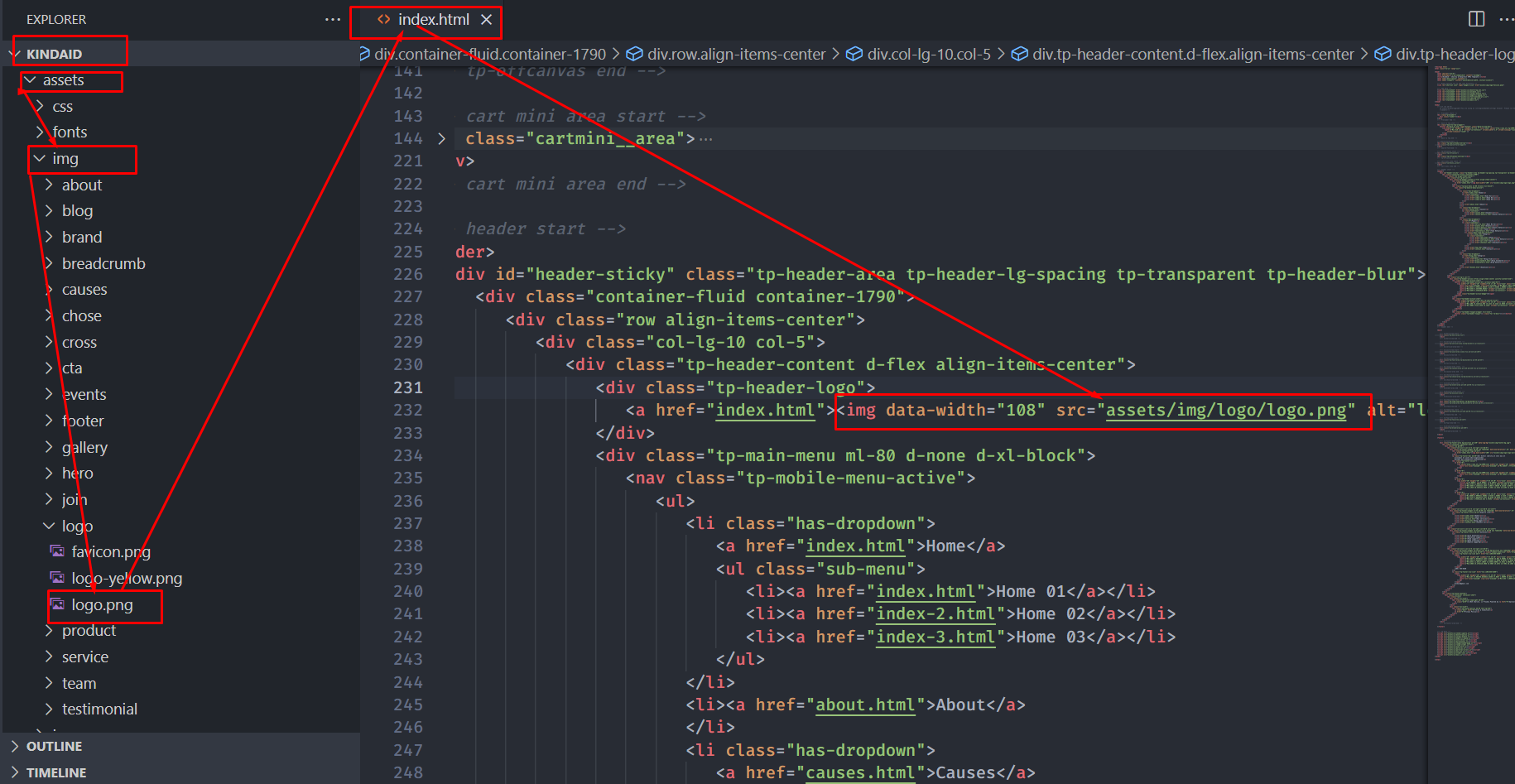Click the about.html link on line 245
The height and width of the screenshot is (784, 1515).
[865, 705]
